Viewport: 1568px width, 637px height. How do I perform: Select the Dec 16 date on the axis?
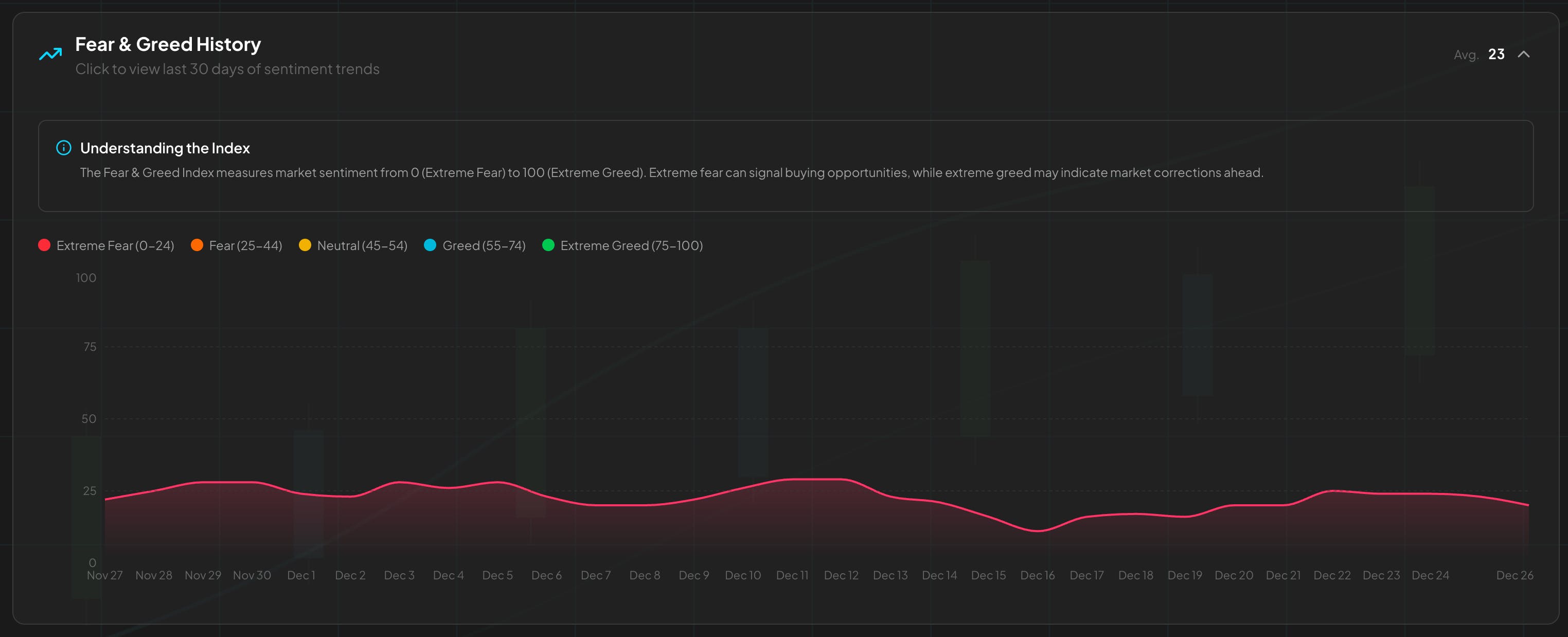click(1037, 575)
